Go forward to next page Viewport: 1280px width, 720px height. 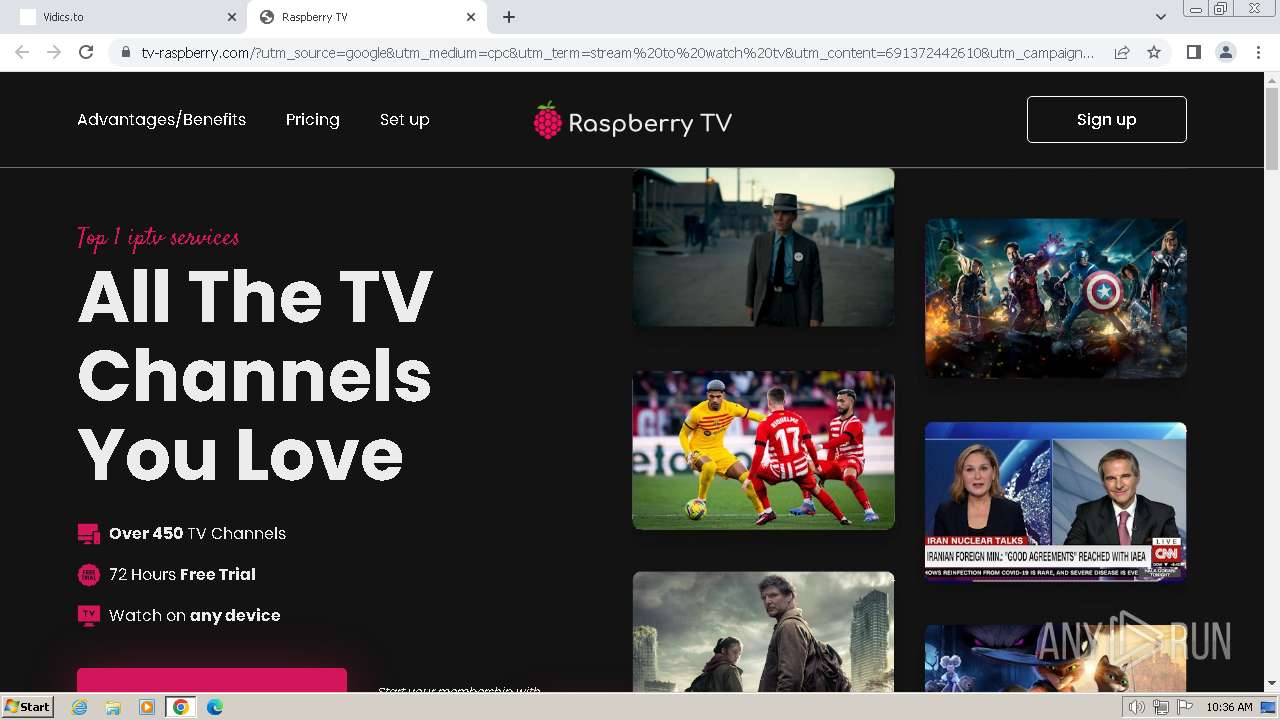[x=54, y=52]
